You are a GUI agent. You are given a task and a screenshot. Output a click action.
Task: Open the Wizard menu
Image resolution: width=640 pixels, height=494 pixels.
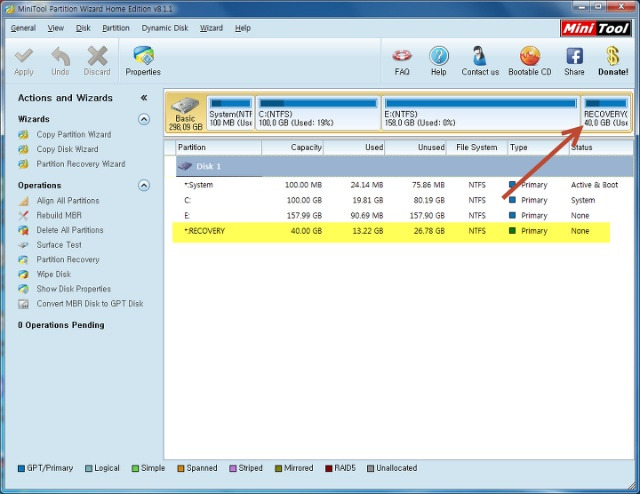point(211,28)
